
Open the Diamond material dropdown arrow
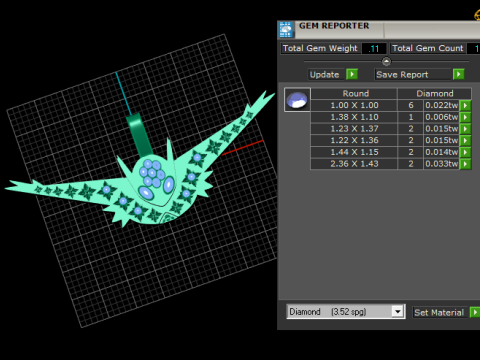397,312
